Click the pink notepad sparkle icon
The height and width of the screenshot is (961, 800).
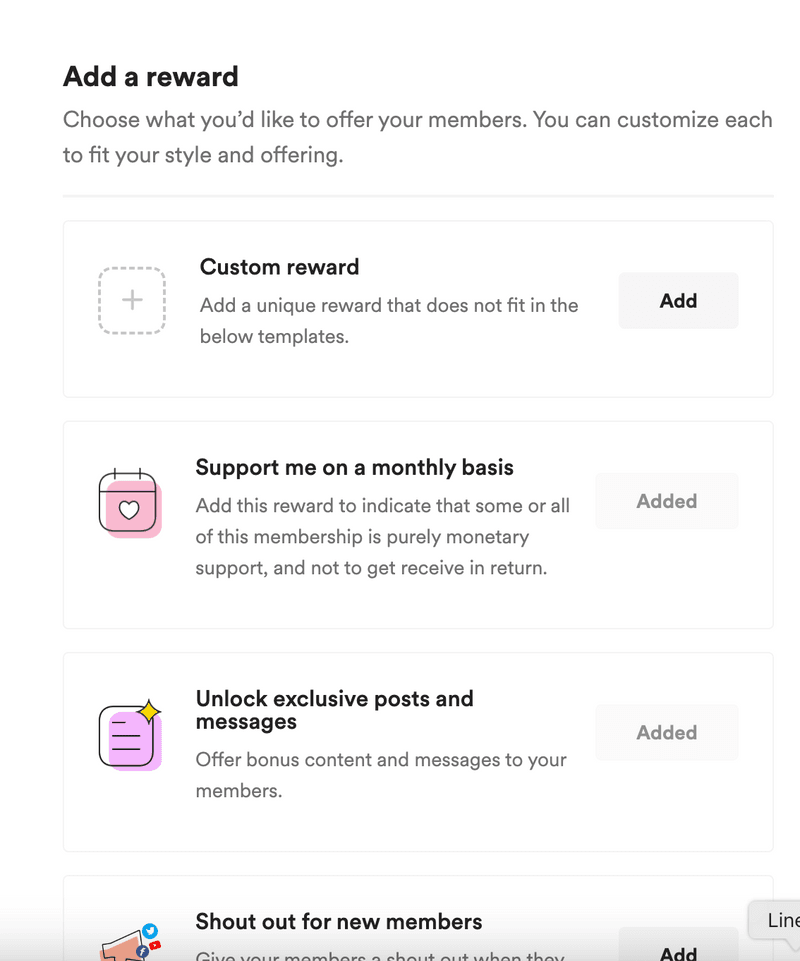coord(130,734)
